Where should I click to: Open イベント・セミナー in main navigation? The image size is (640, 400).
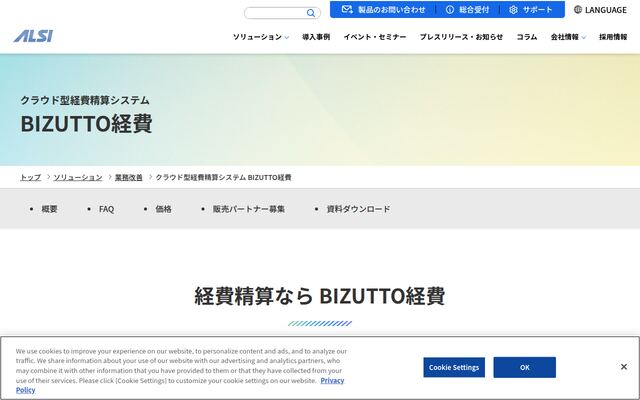pyautogui.click(x=375, y=37)
